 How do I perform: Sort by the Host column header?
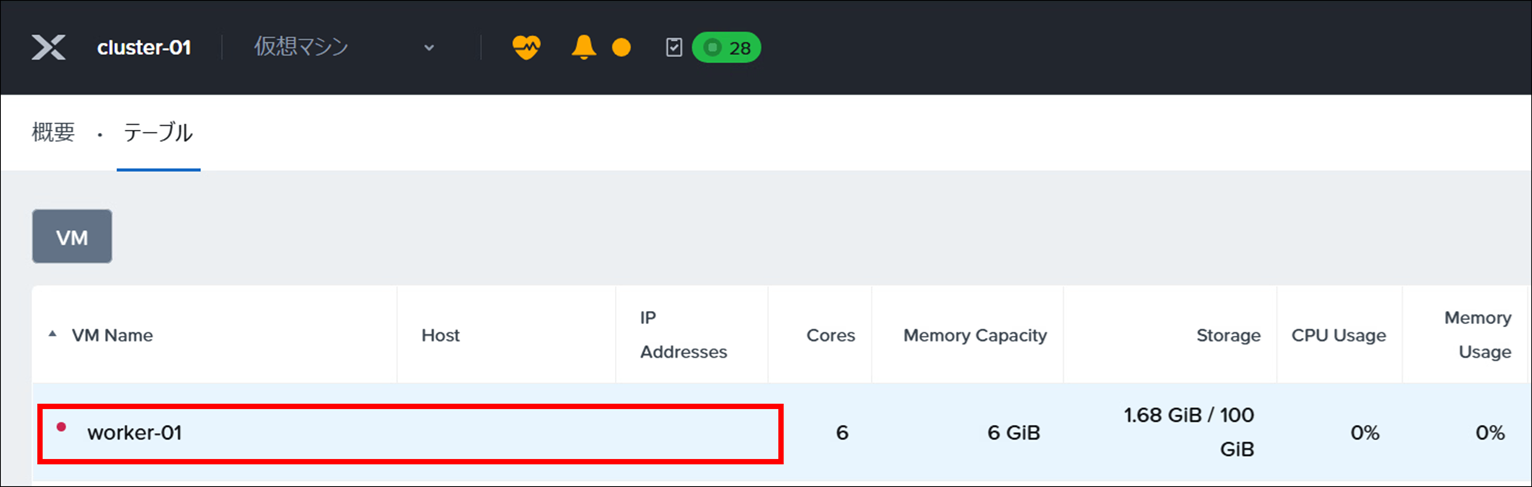pyautogui.click(x=440, y=335)
